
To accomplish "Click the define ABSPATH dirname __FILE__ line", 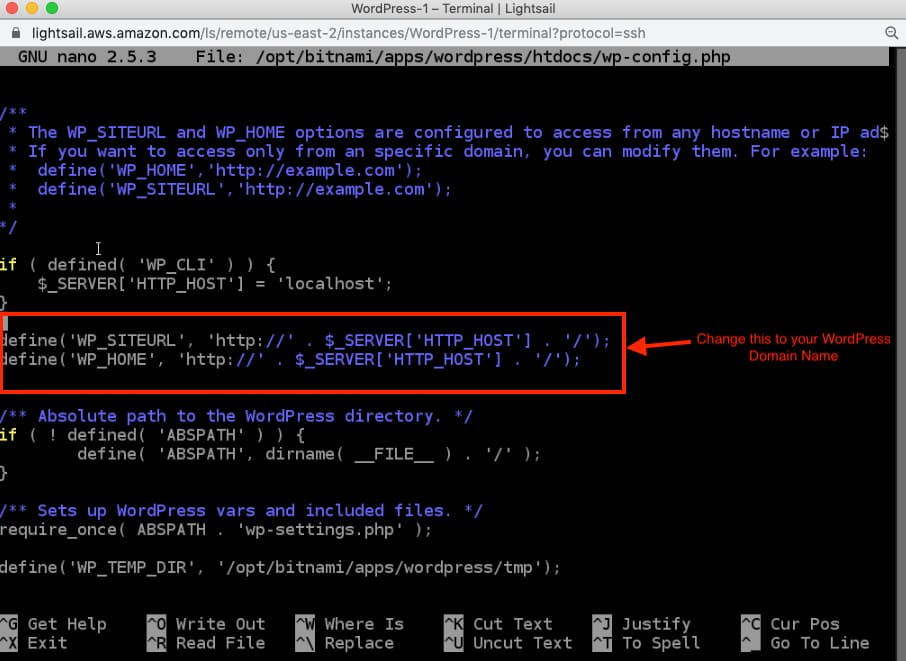I will pos(309,454).
